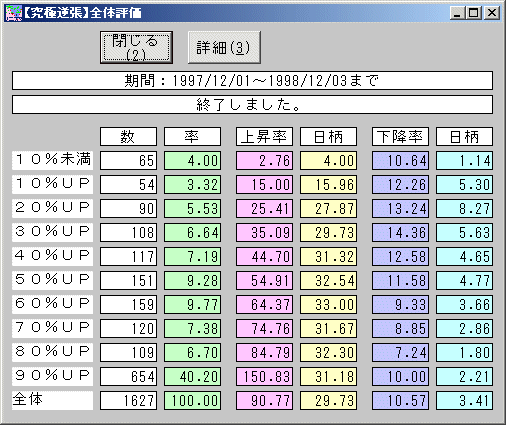Image resolution: width=506 pixels, height=425 pixels.
Task: Select the 下降率 column header
Action: point(400,136)
